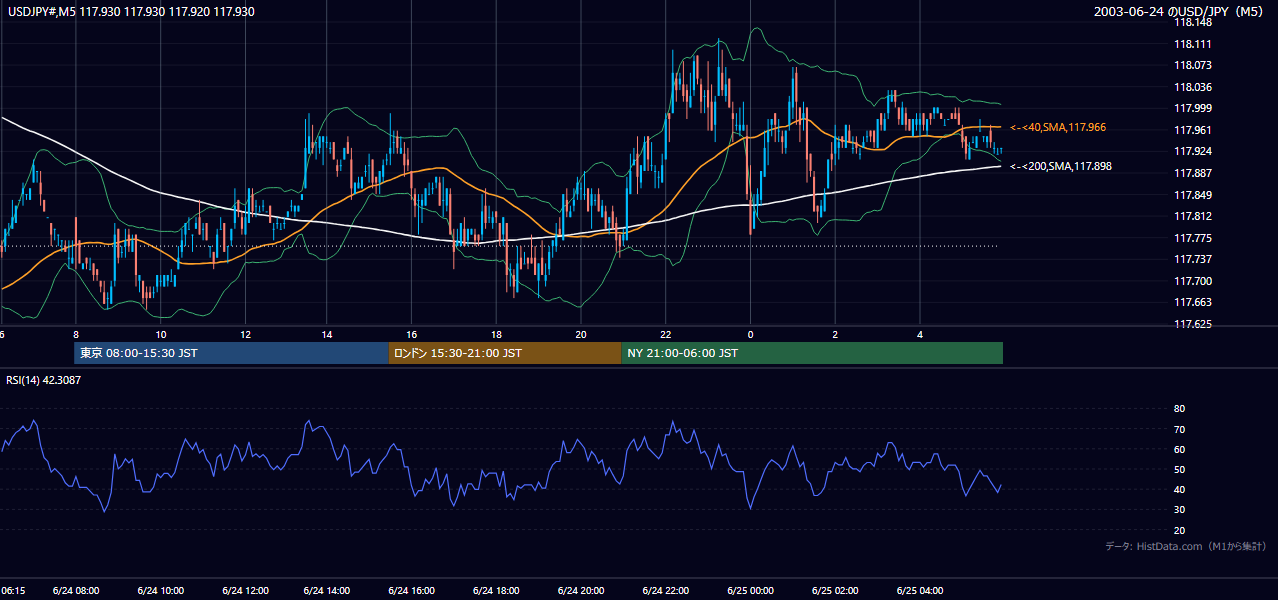Click hour label 22 under price chart

666,335
